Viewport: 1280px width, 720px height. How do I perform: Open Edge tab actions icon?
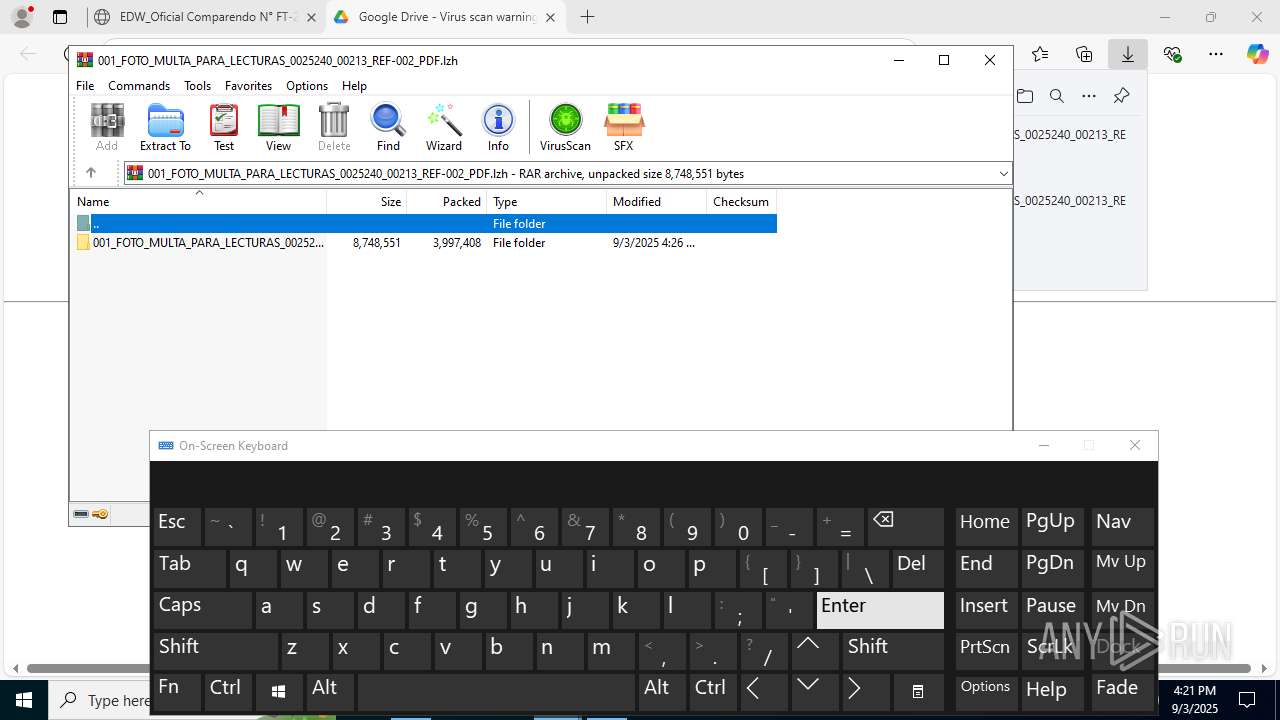click(60, 17)
